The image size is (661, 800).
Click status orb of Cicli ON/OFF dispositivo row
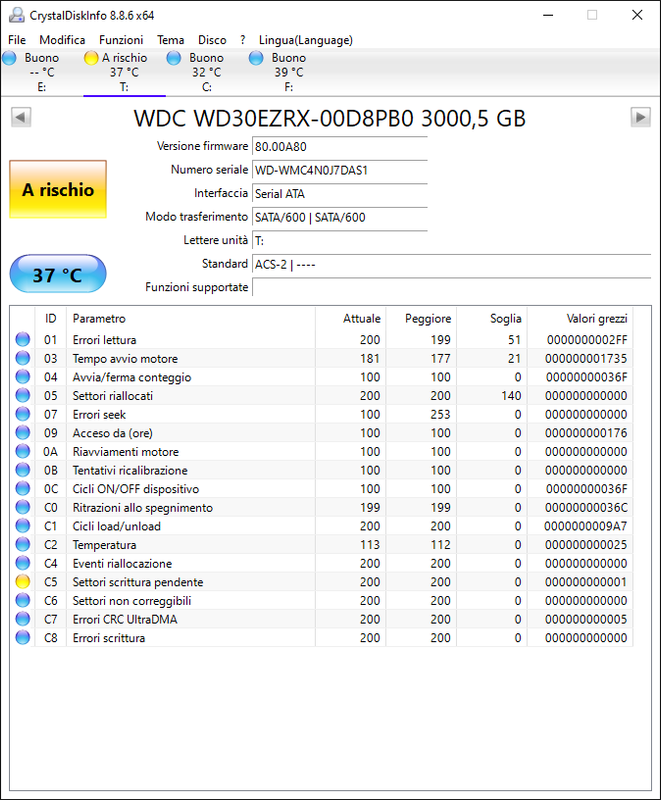coord(22,488)
